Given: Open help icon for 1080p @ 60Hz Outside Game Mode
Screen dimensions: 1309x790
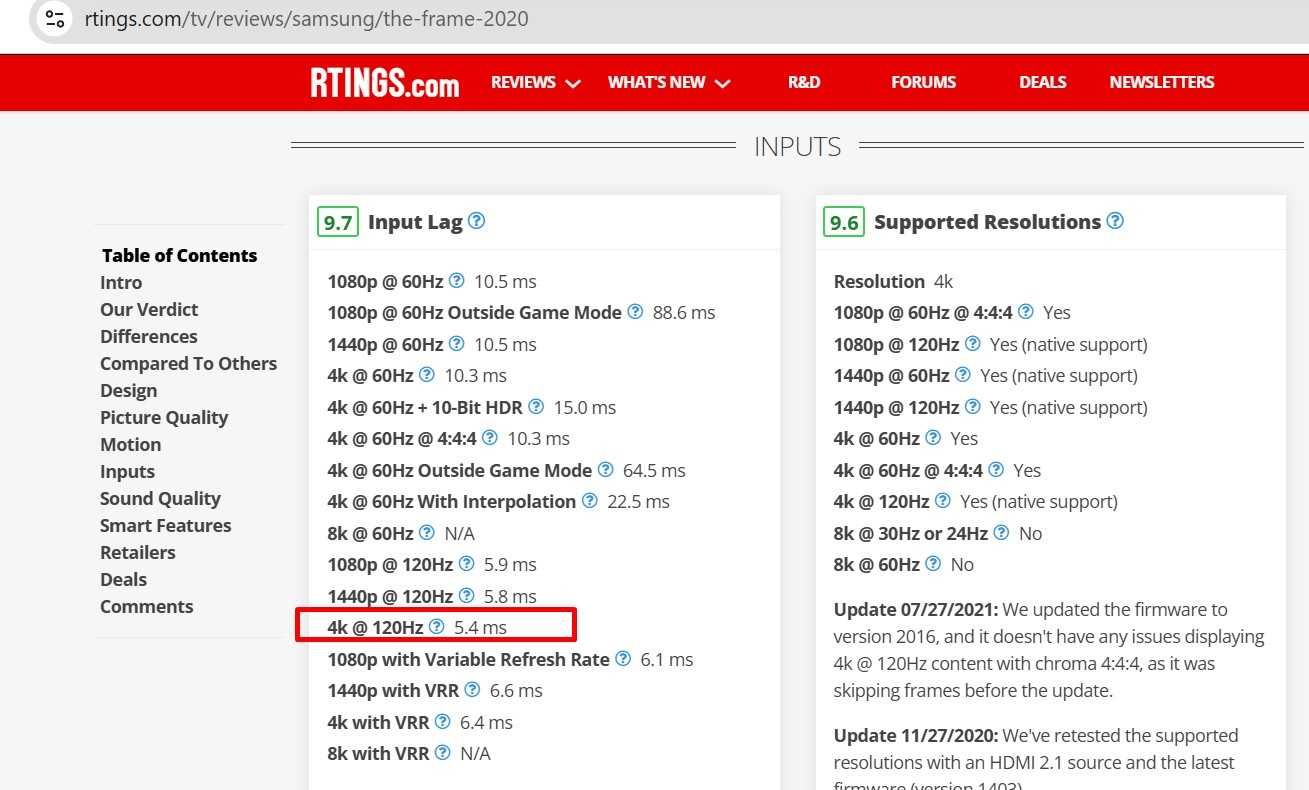Looking at the screenshot, I should tap(635, 312).
